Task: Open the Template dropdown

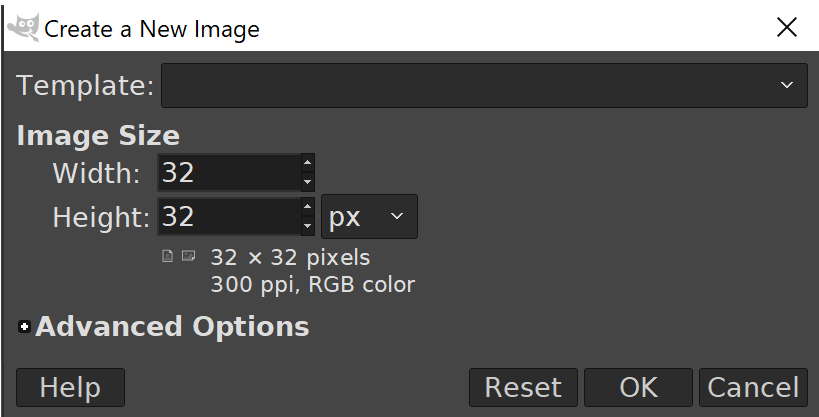Action: point(484,85)
